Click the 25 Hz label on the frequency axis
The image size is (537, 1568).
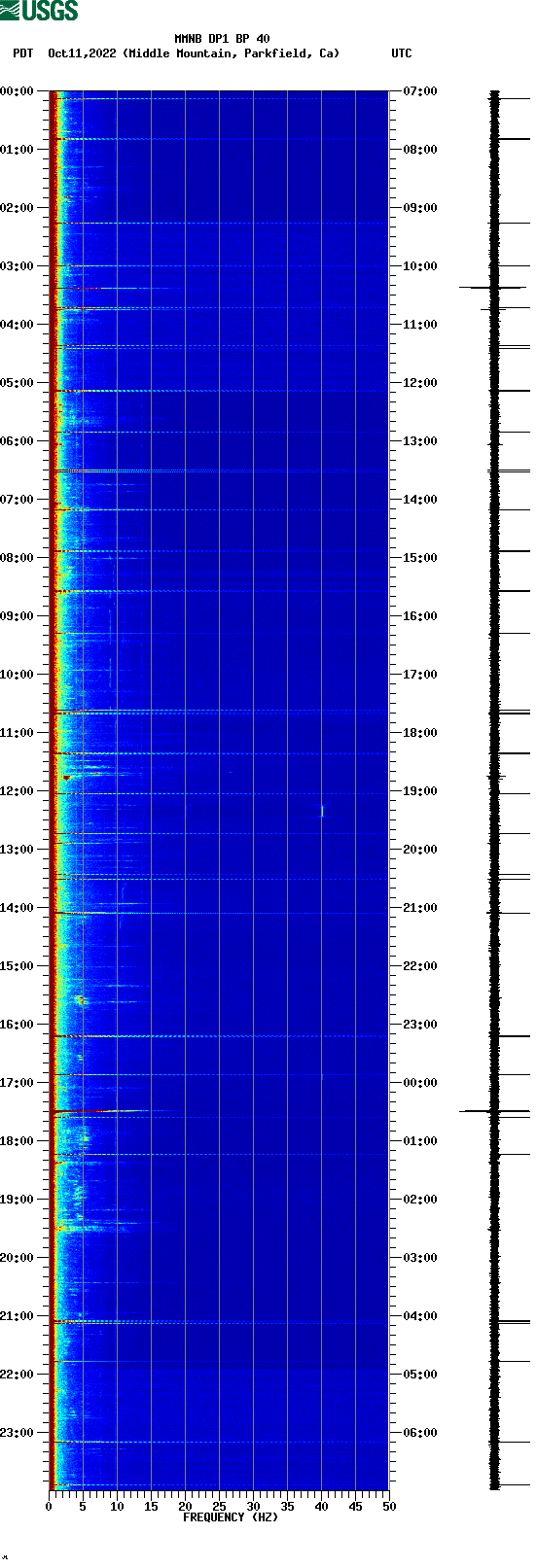(219, 1507)
